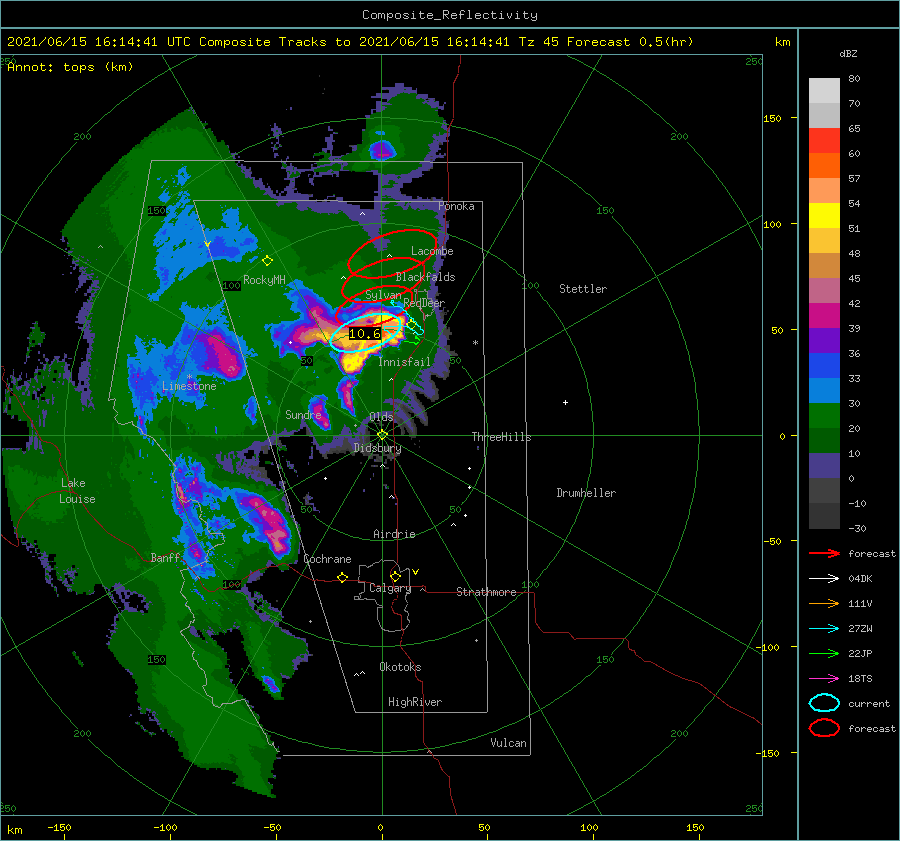Image resolution: width=900 pixels, height=841 pixels.
Task: Click the Banff label
Action: [x=165, y=558]
